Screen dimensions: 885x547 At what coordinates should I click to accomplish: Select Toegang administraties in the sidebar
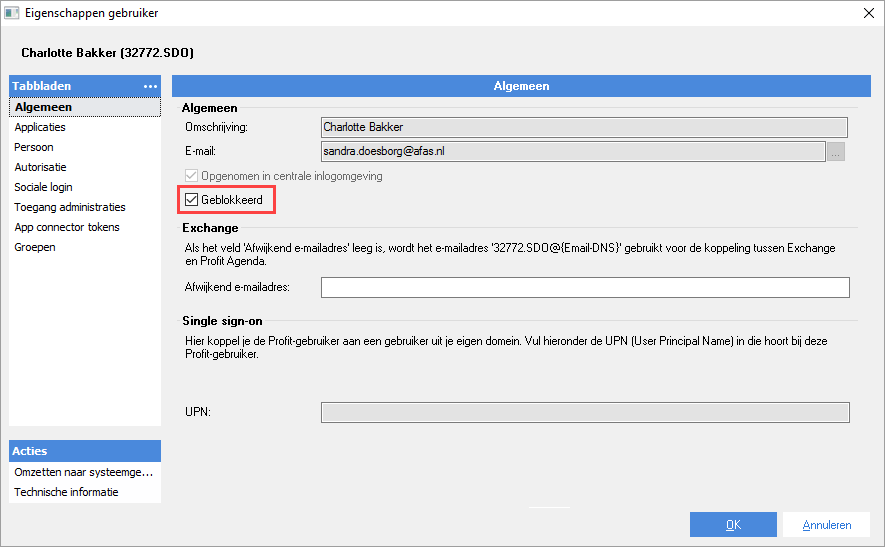70,207
